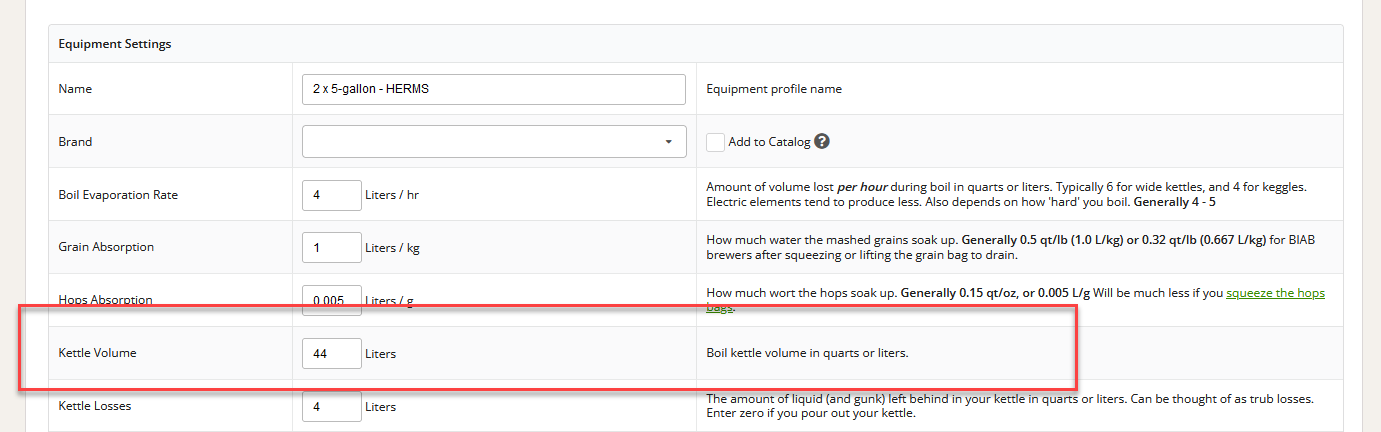Click the Kettle Losses row label
This screenshot has width=1381, height=432.
(95, 407)
